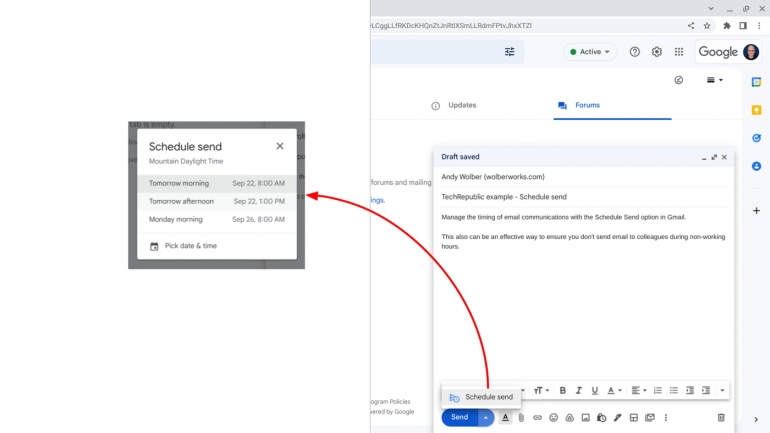The height and width of the screenshot is (433, 770).
Task: Expand more formatting options arrow
Action: tap(722, 390)
